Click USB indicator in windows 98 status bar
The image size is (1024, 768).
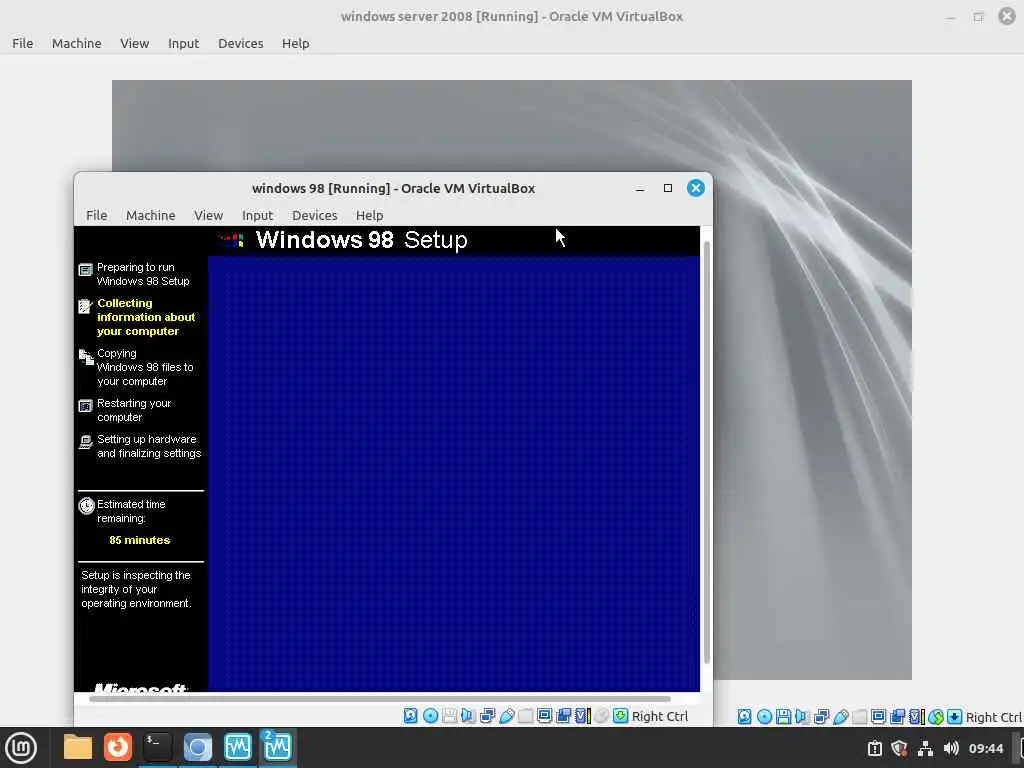[x=507, y=716]
